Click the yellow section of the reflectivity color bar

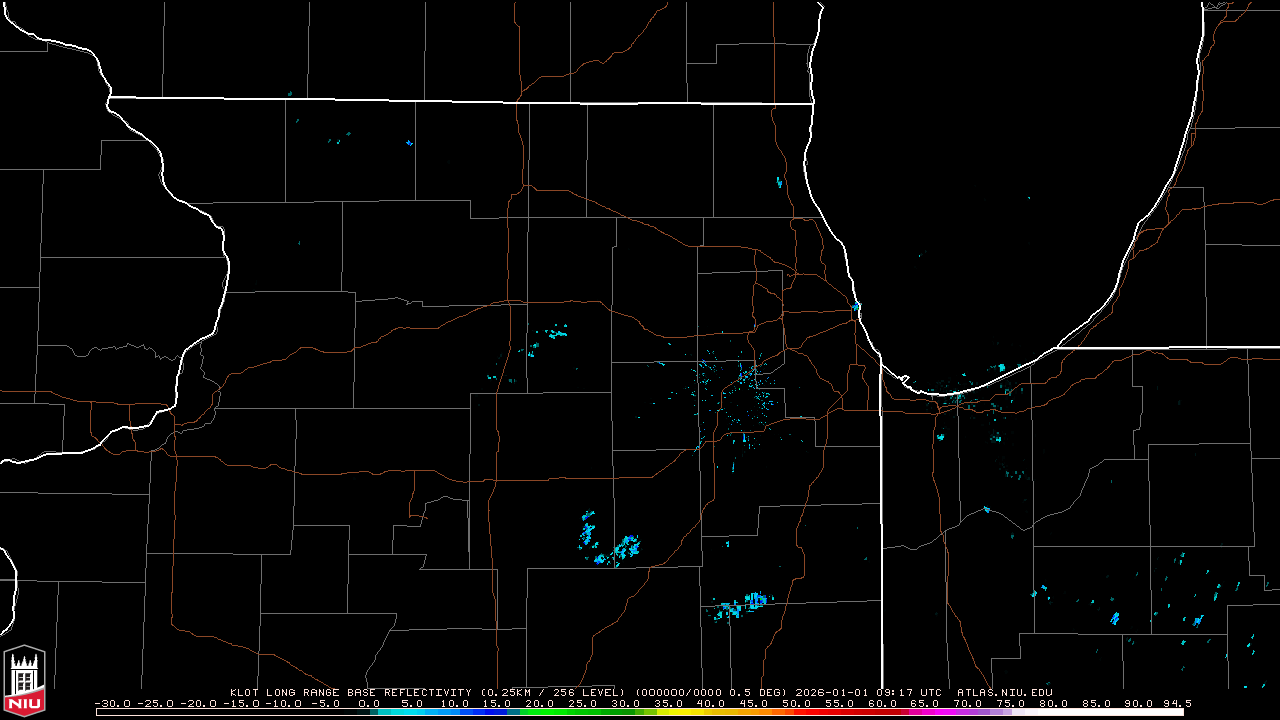click(x=690, y=712)
